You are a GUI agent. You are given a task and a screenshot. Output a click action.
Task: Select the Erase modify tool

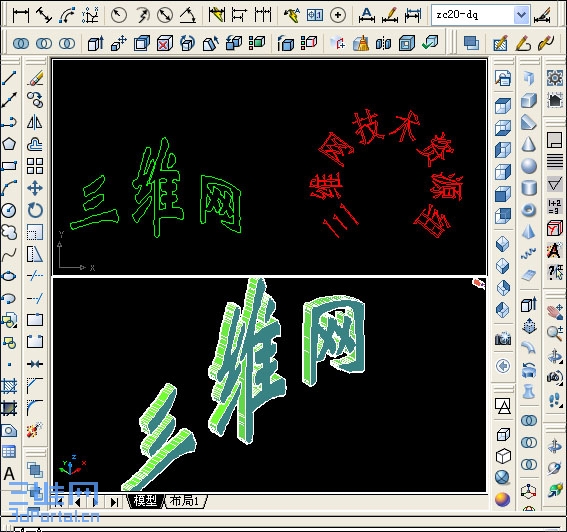[35, 78]
